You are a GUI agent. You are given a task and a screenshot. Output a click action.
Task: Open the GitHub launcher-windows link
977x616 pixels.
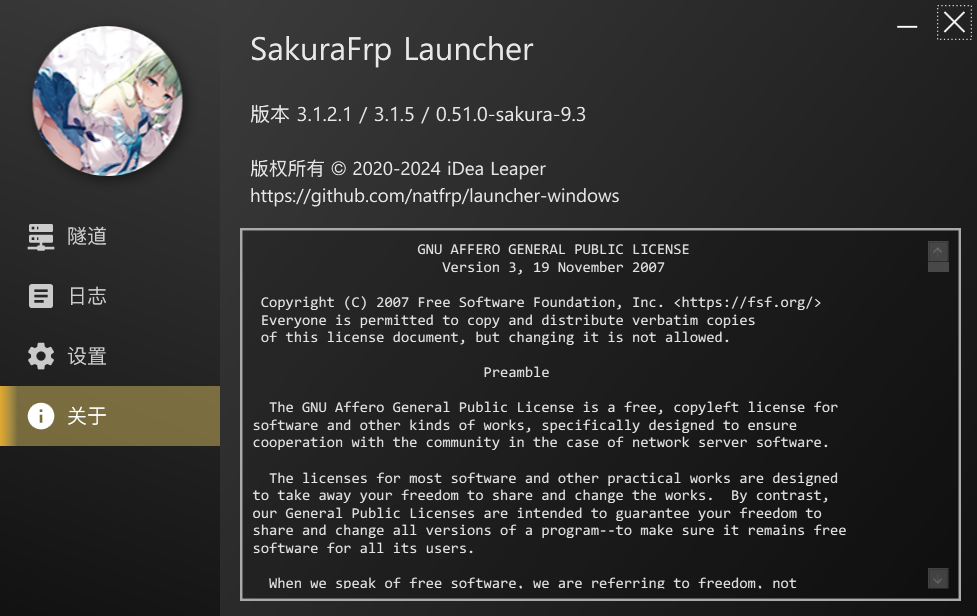tap(434, 196)
